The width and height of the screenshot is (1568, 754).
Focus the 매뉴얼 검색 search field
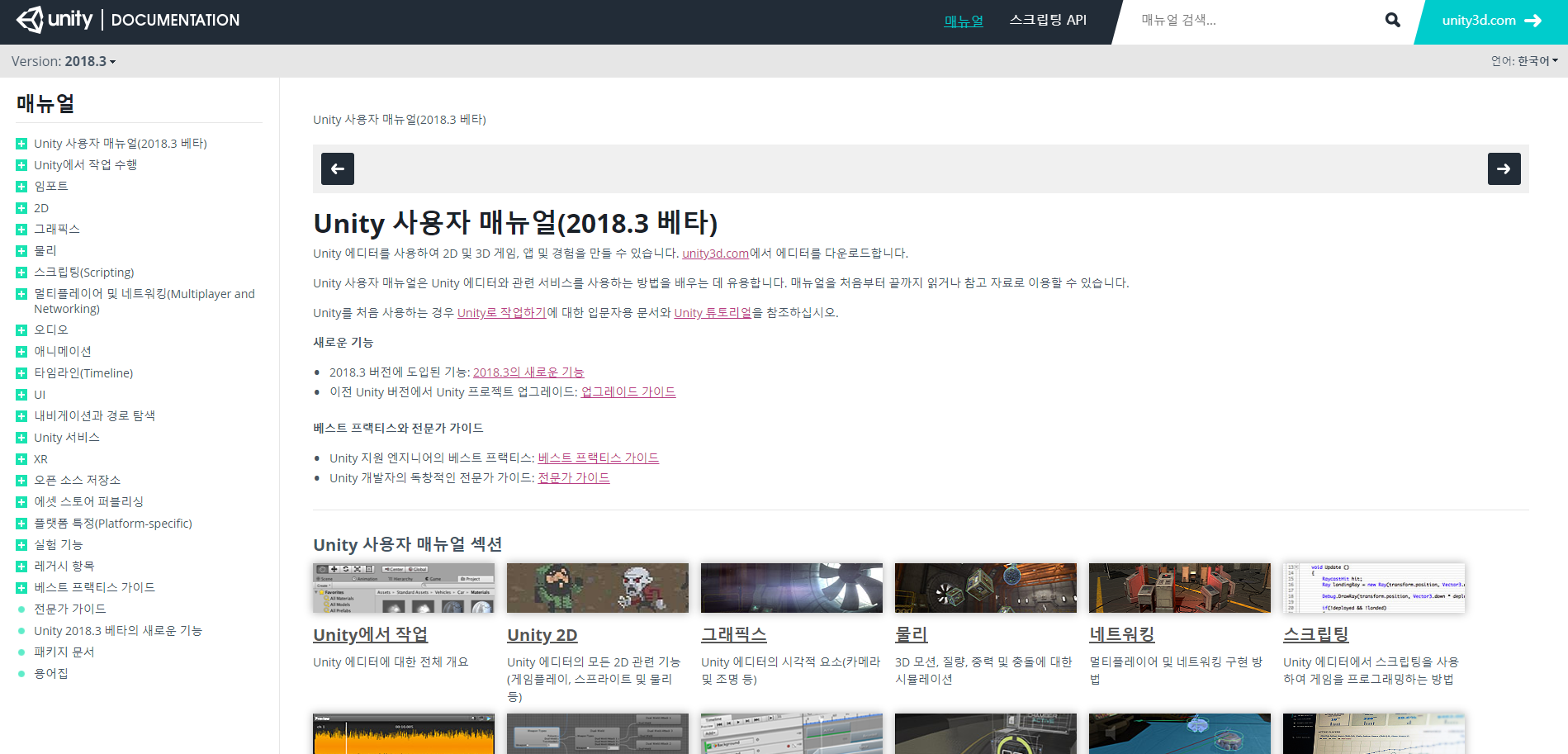[1255, 21]
